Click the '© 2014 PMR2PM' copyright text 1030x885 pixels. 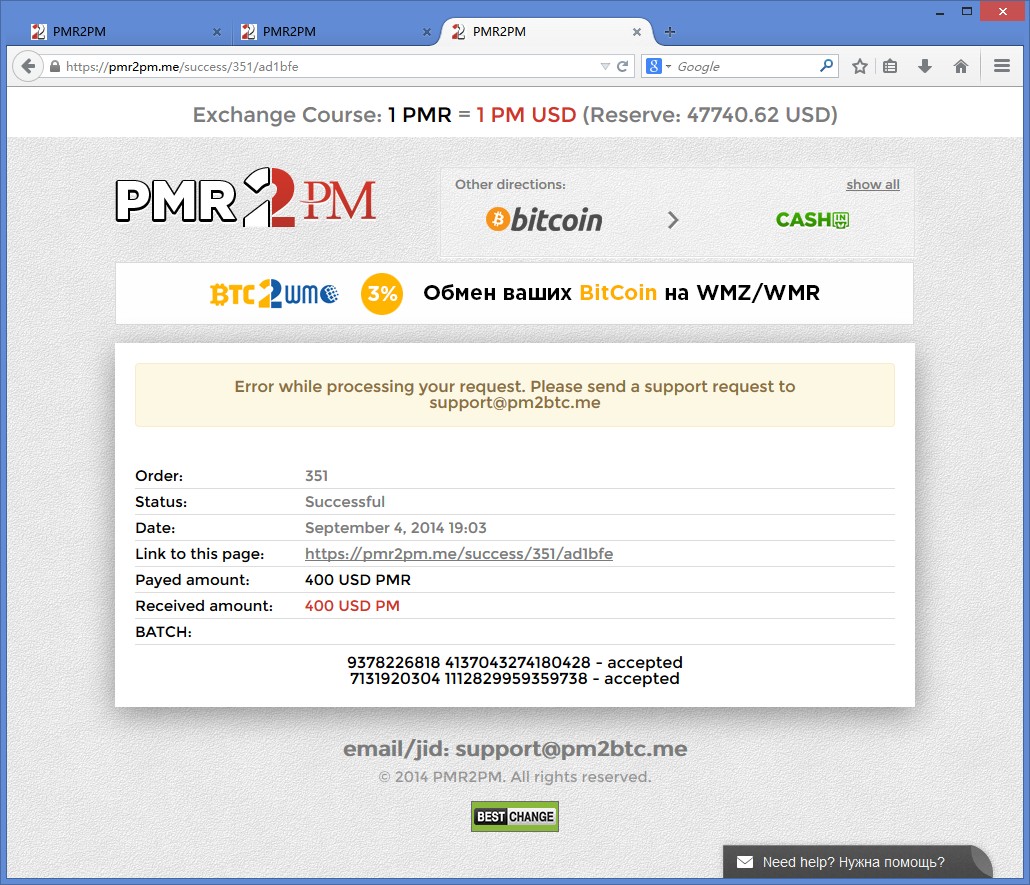point(515,777)
